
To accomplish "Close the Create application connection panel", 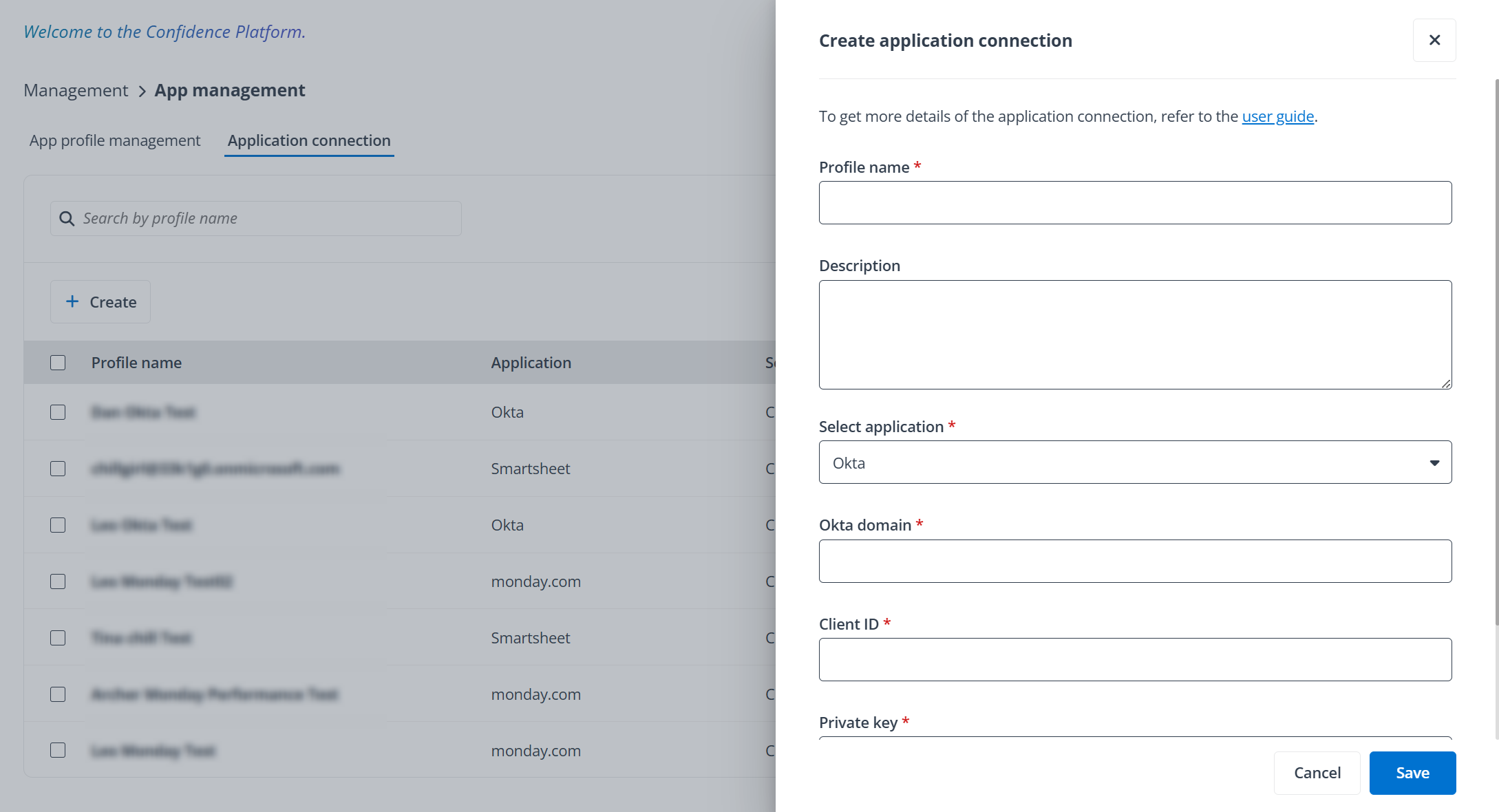I will [1434, 40].
